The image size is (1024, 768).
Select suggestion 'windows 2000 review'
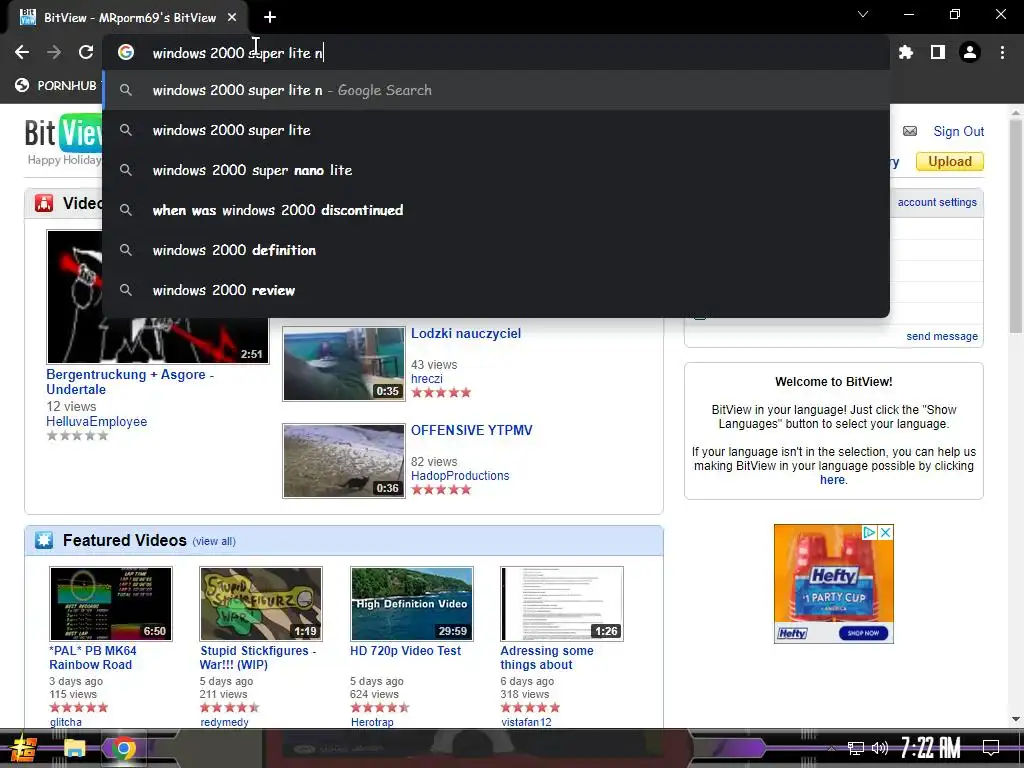pyautogui.click(x=496, y=290)
